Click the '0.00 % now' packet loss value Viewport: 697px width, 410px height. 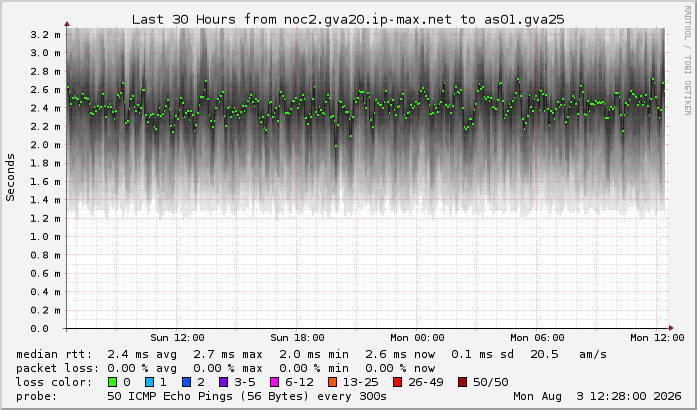(x=400, y=368)
